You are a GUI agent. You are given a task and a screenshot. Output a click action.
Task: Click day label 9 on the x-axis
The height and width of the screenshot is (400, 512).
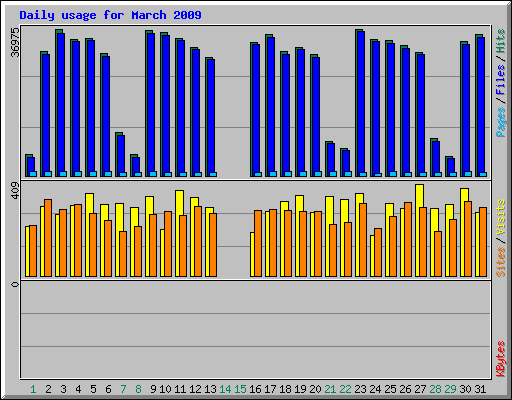coord(153,389)
